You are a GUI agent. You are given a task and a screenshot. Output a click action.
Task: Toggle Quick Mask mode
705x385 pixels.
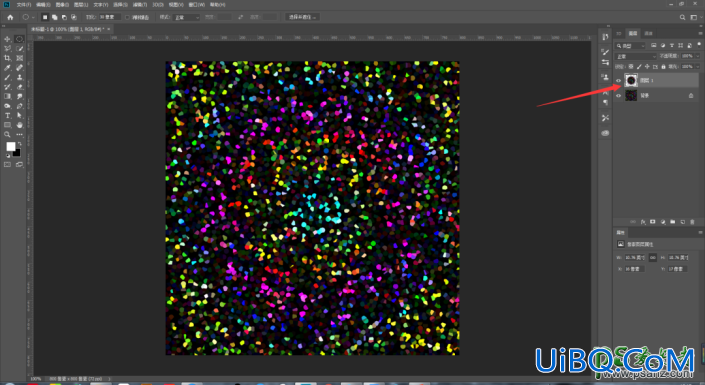7,165
